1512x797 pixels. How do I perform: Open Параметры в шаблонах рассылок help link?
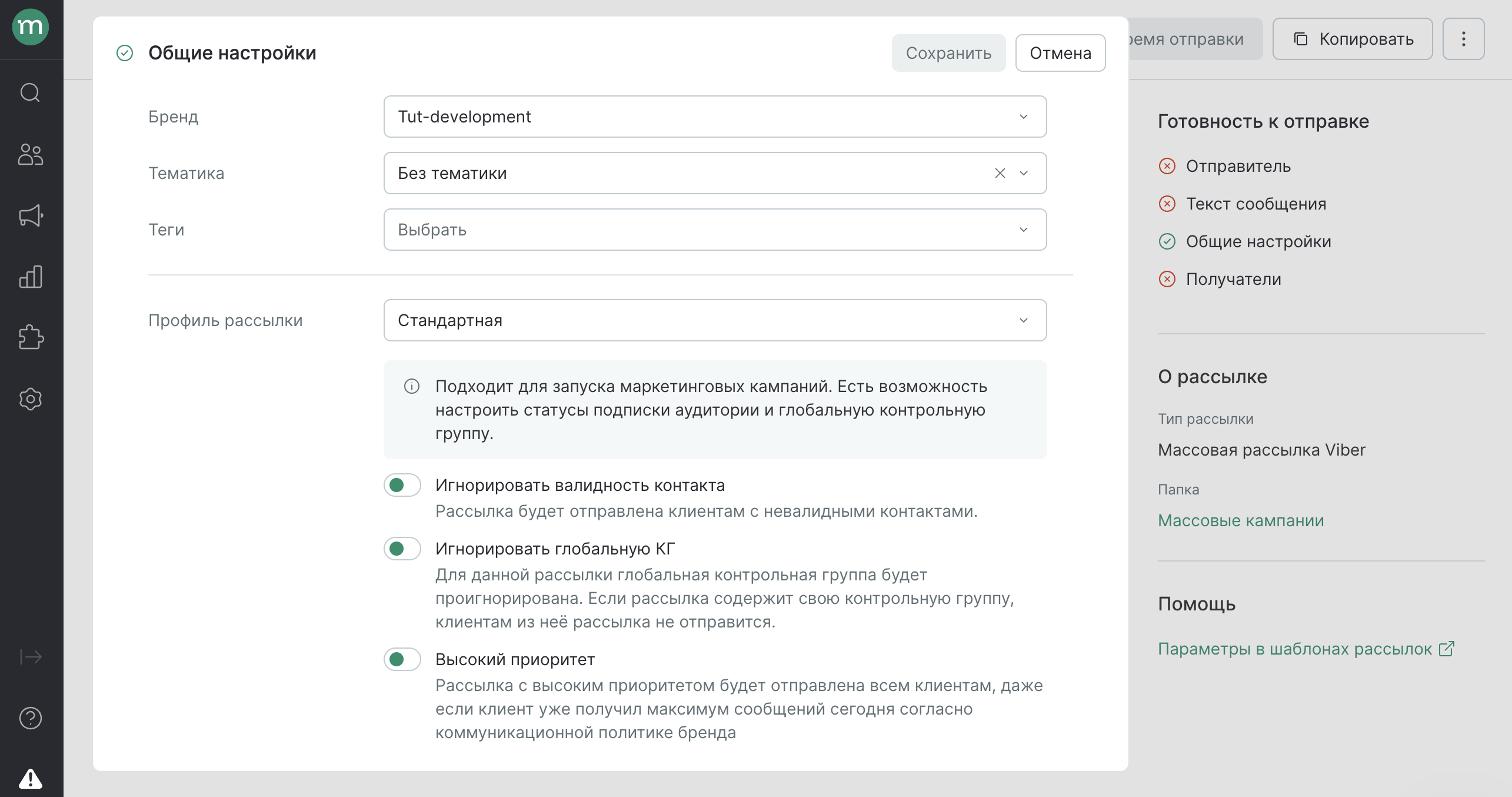click(x=1306, y=649)
